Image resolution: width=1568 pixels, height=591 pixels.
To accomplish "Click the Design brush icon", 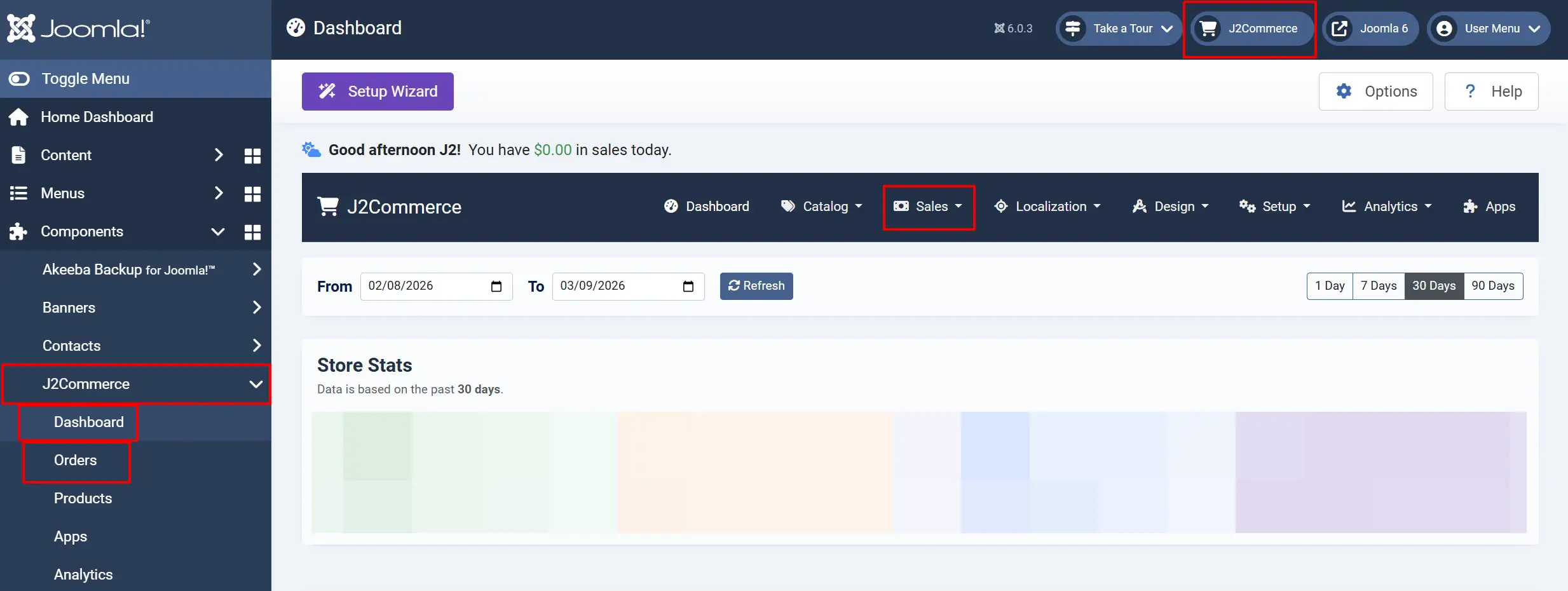I will tap(1140, 207).
